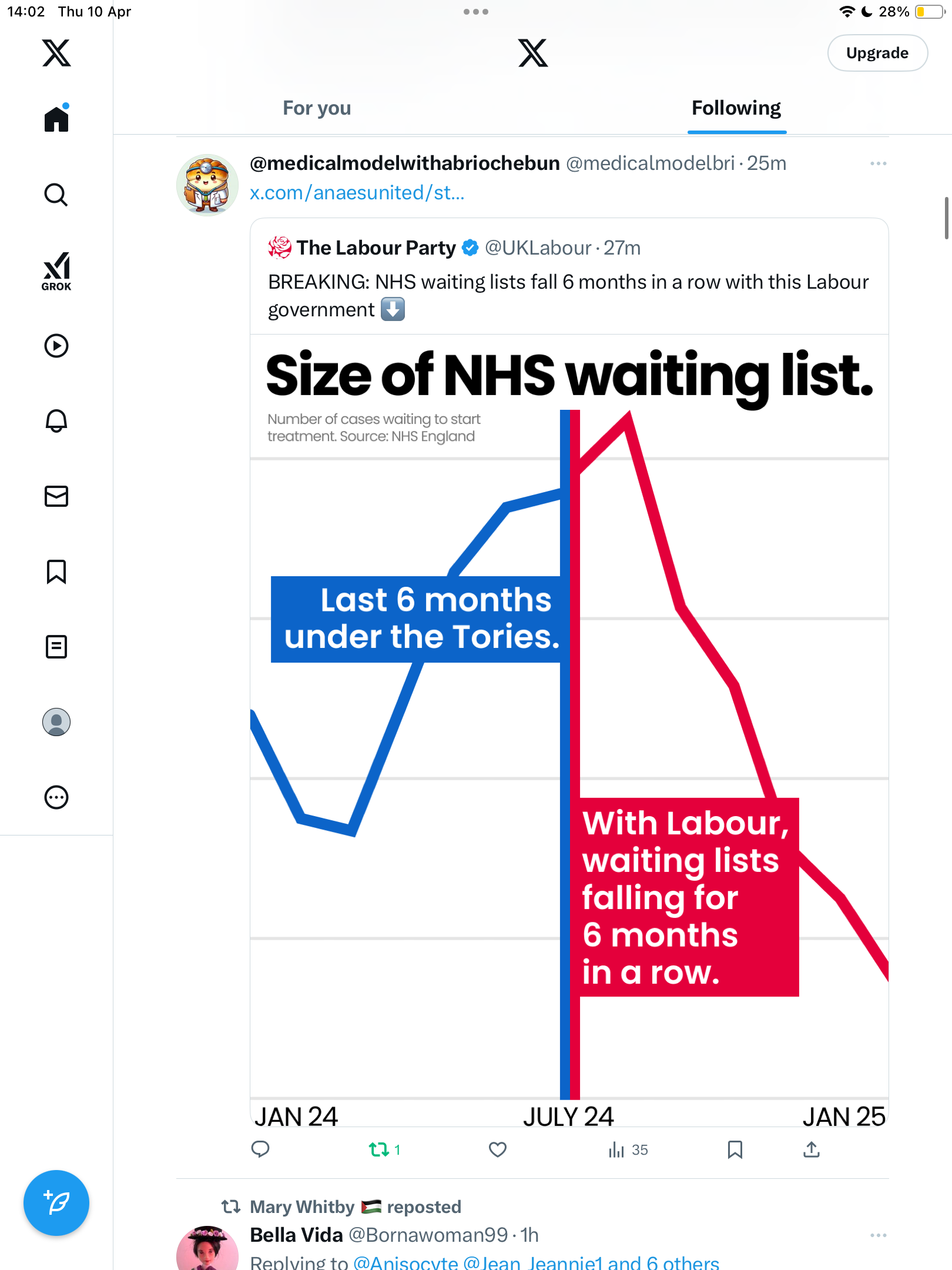The width and height of the screenshot is (952, 1270).
Task: Bookmark the post below the chart
Action: tap(735, 1149)
